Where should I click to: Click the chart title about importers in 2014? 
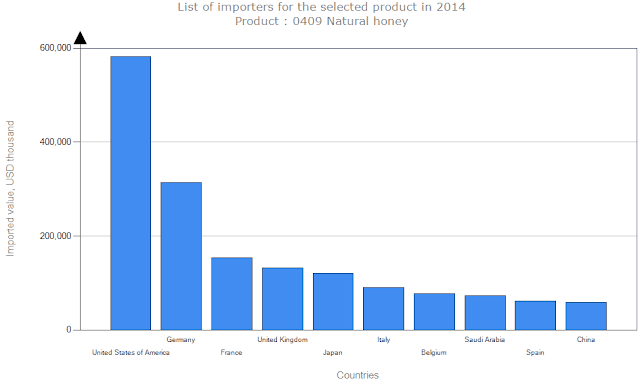click(321, 7)
